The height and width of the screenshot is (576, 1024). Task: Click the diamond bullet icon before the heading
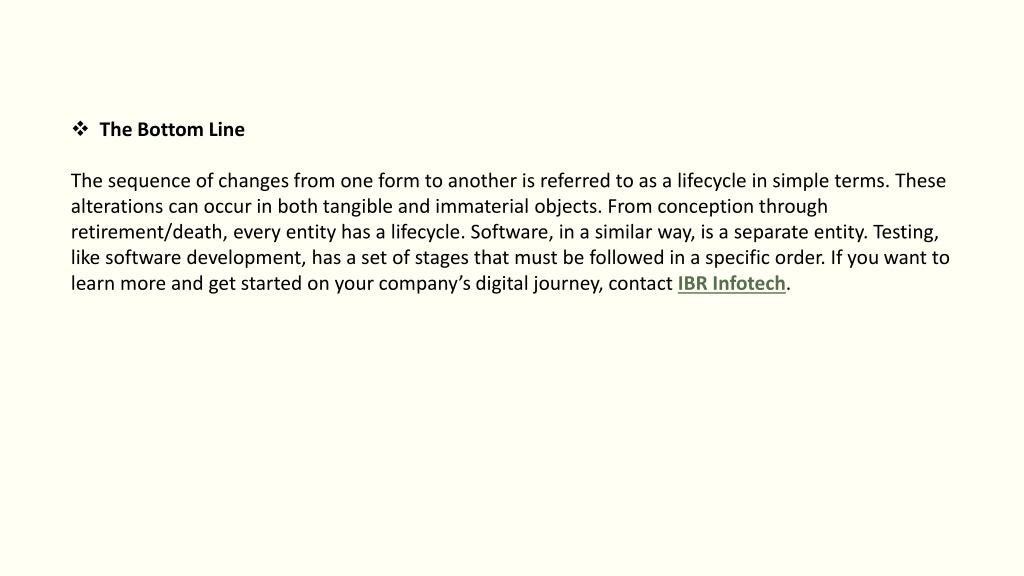click(80, 129)
